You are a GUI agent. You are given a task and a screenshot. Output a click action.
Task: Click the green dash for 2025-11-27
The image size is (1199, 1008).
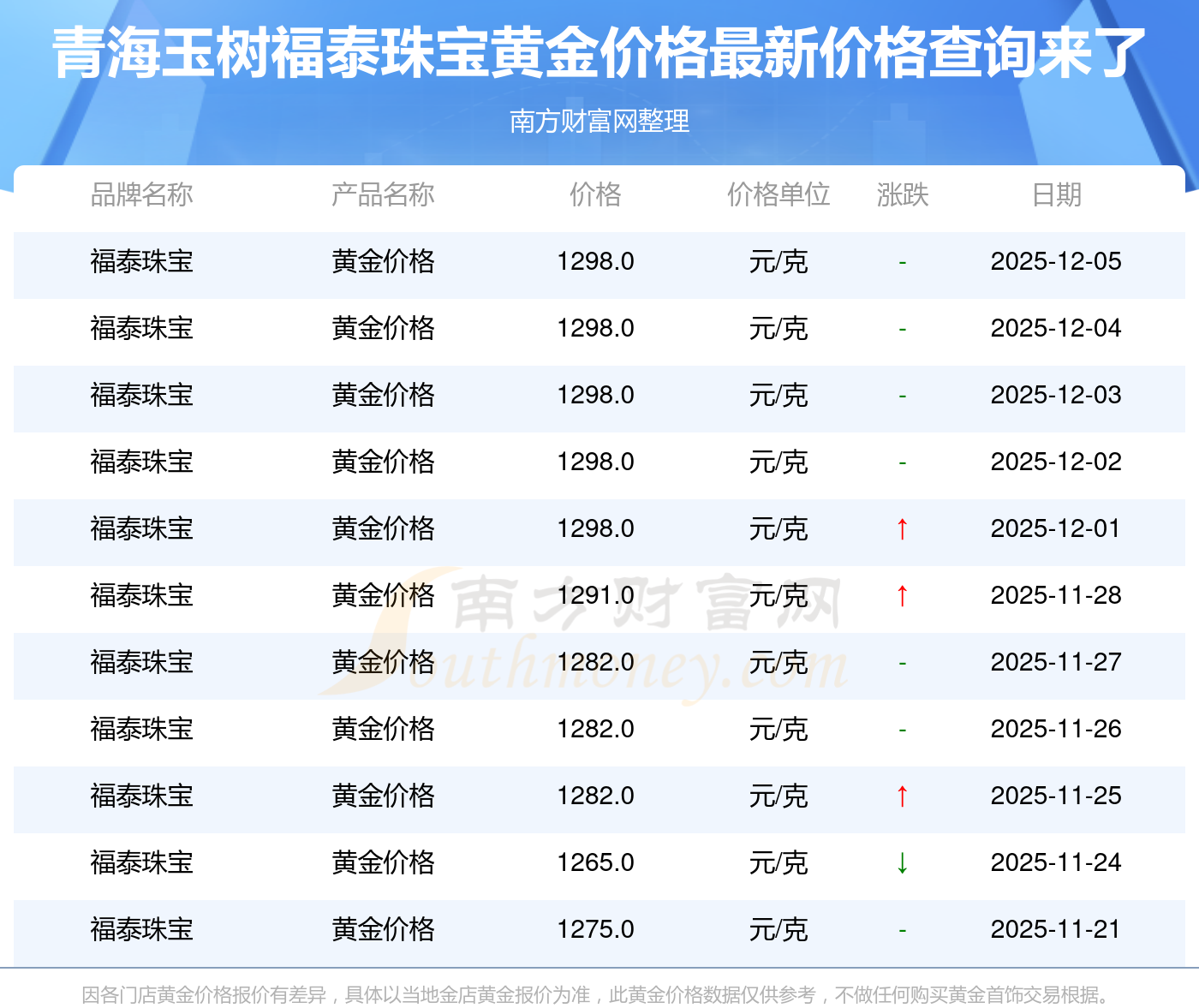(x=902, y=663)
